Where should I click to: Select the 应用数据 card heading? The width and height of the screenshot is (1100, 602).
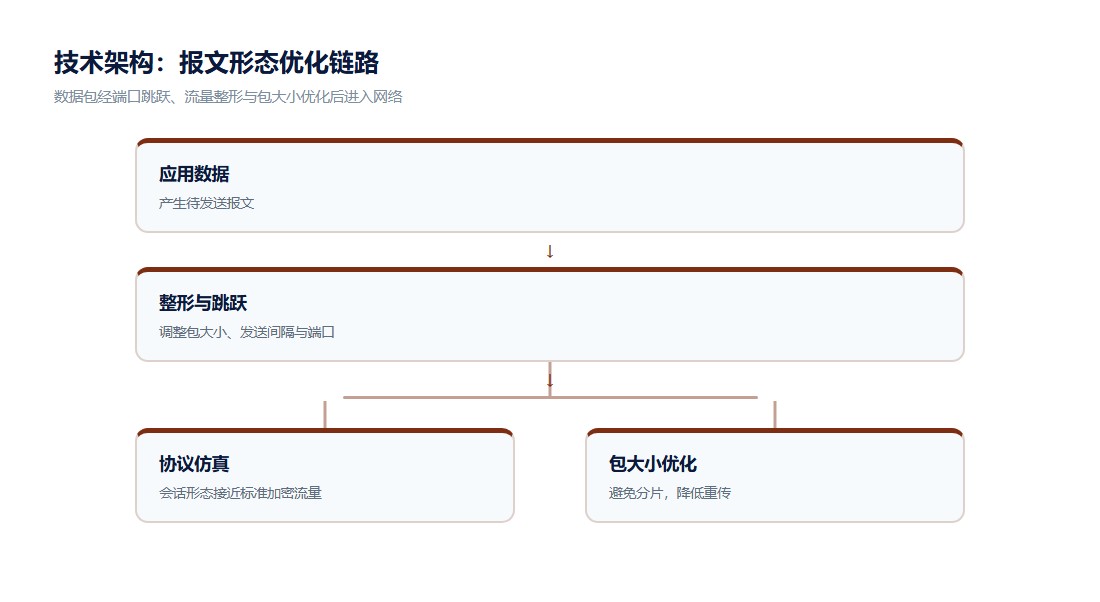point(194,174)
